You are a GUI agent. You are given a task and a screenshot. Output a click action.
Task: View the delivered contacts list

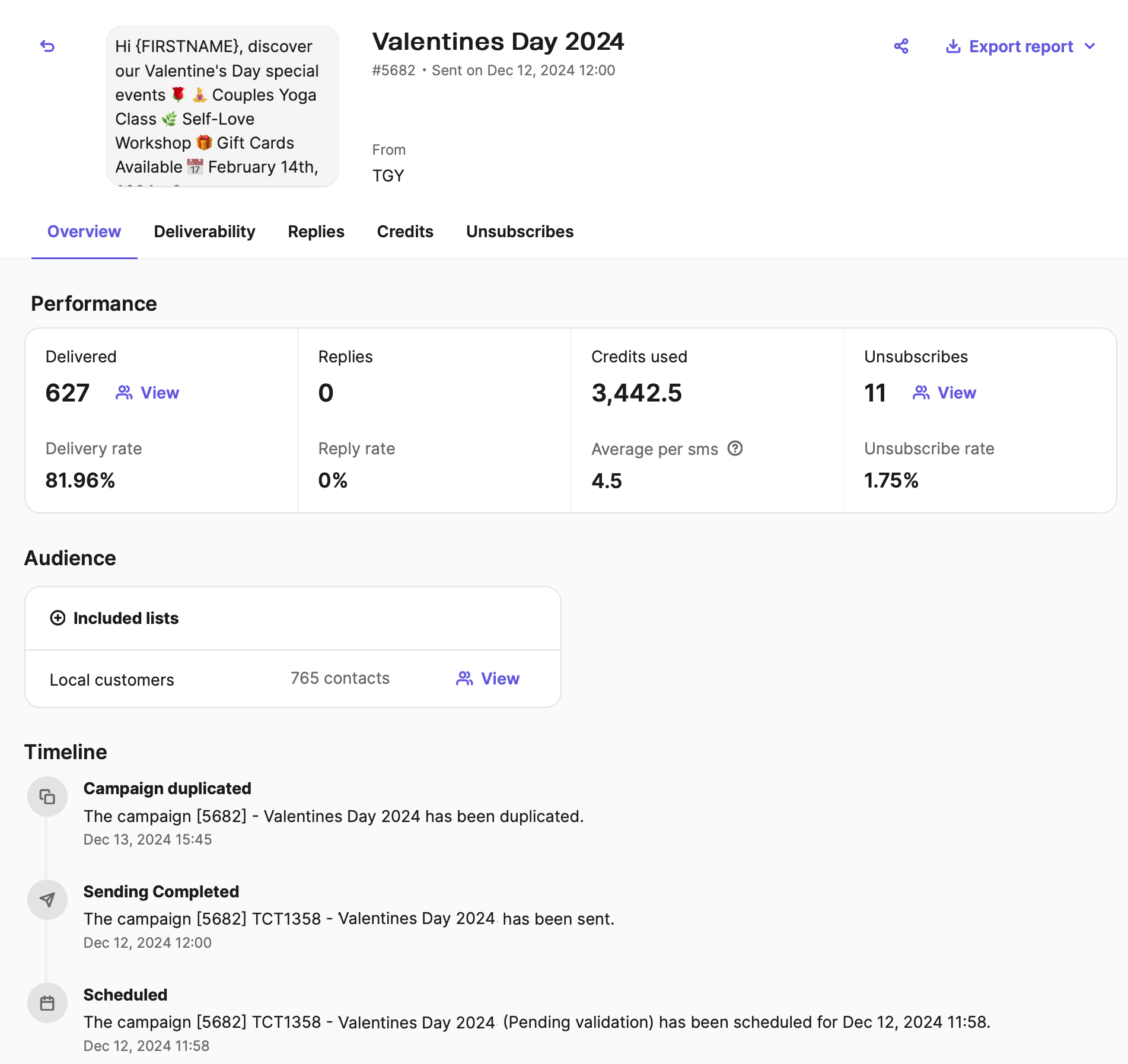[x=159, y=393]
